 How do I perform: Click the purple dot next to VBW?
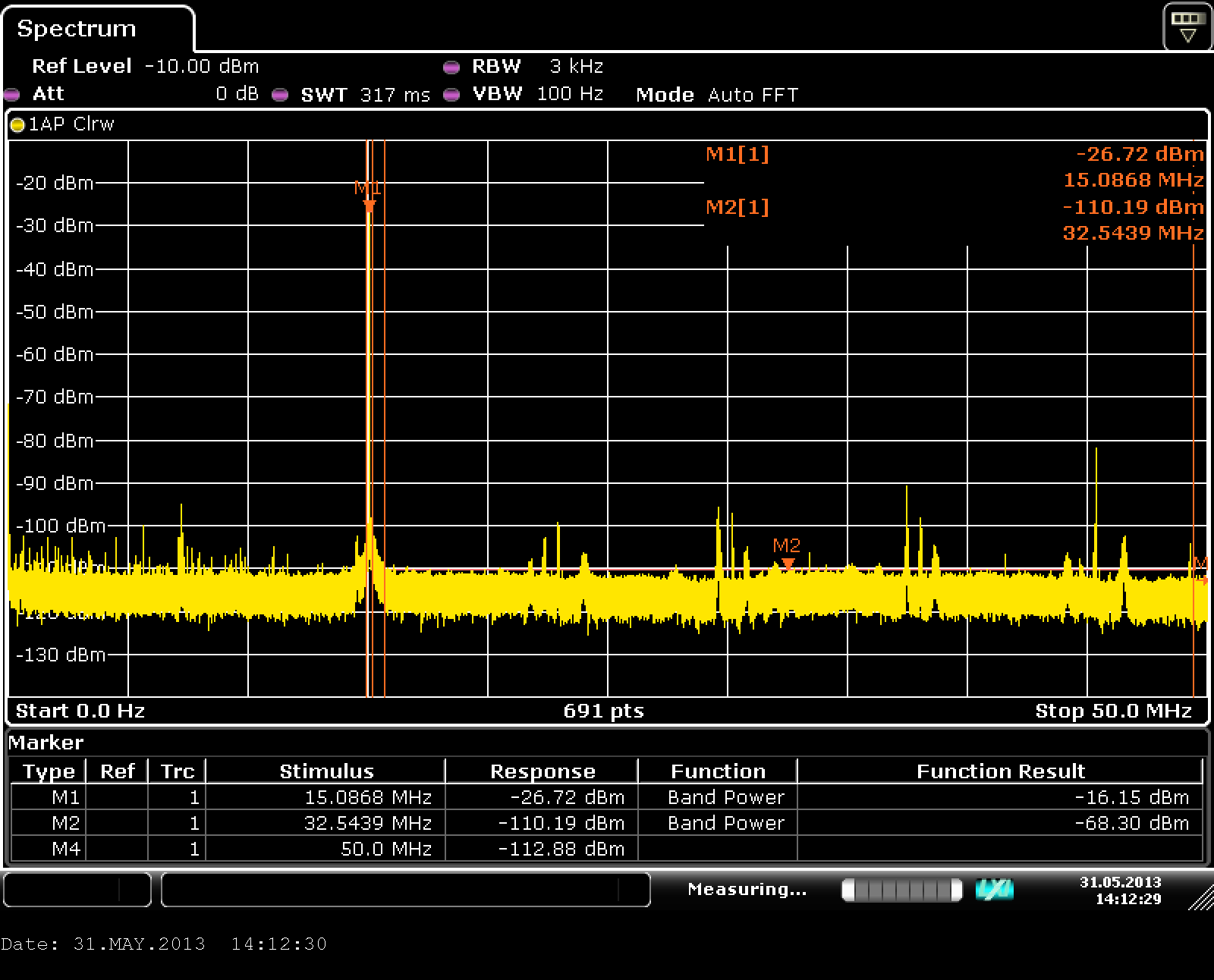(451, 95)
